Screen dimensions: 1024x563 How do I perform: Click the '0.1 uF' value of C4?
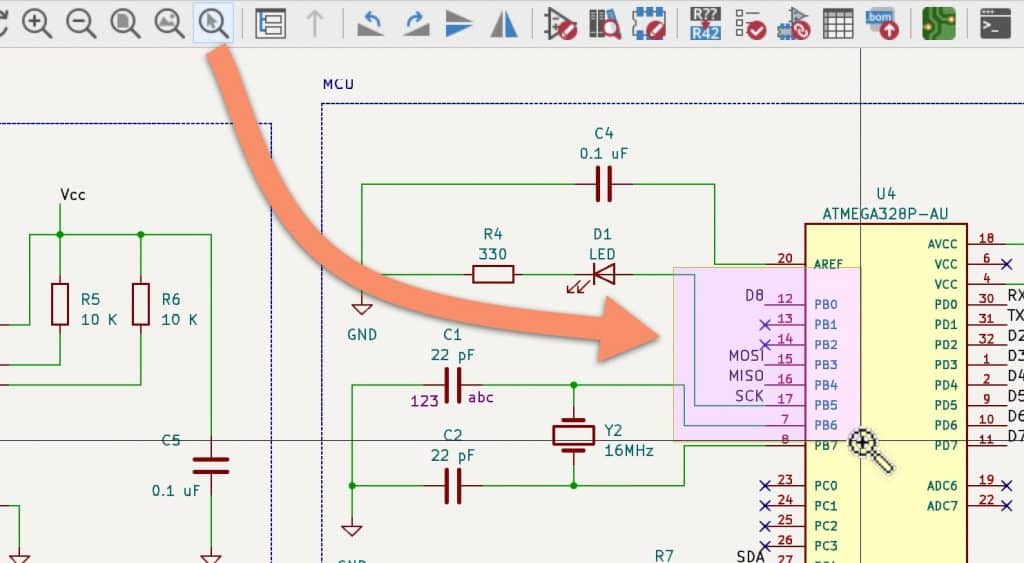pyautogui.click(x=603, y=154)
